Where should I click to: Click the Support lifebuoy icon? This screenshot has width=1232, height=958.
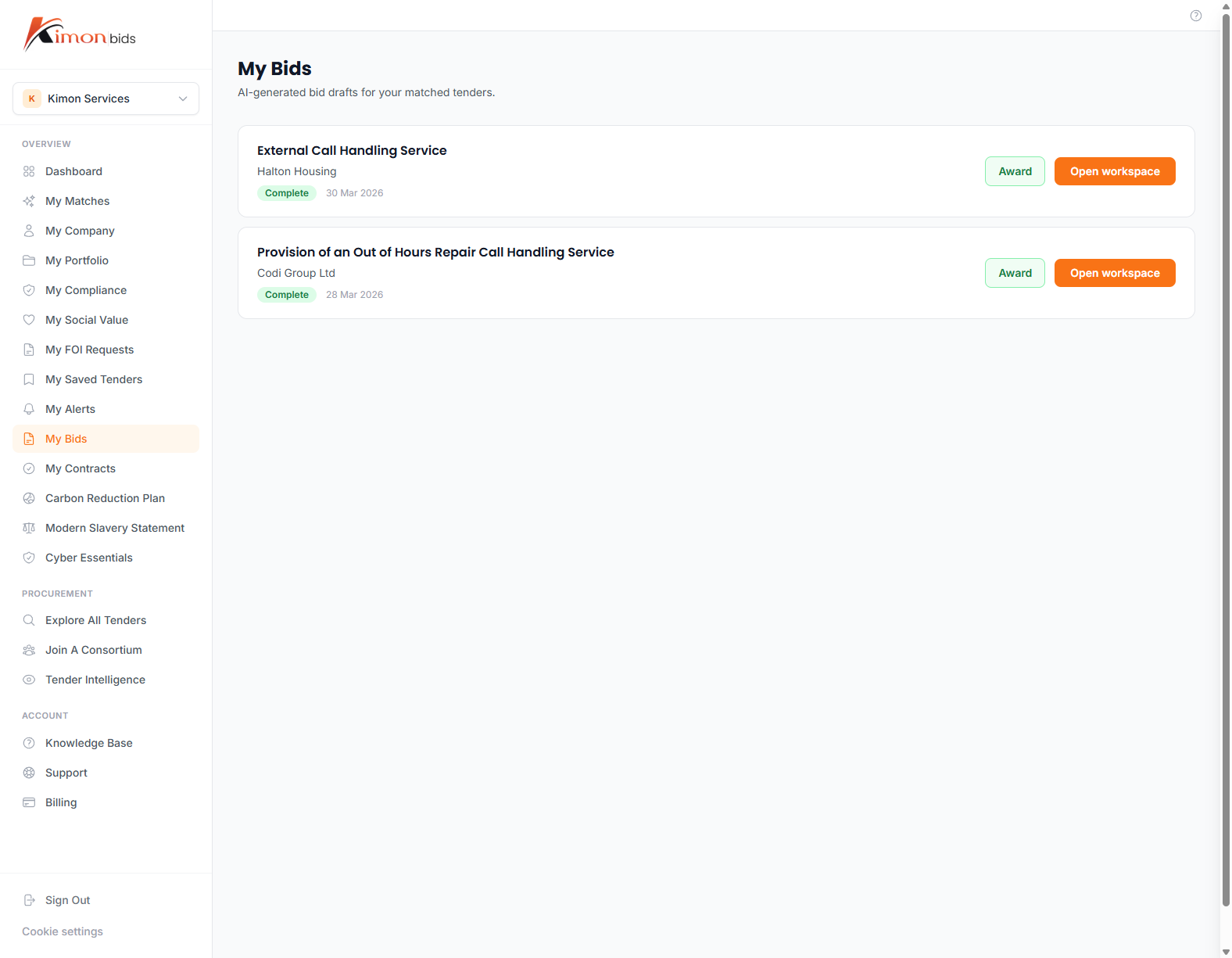[x=29, y=773]
